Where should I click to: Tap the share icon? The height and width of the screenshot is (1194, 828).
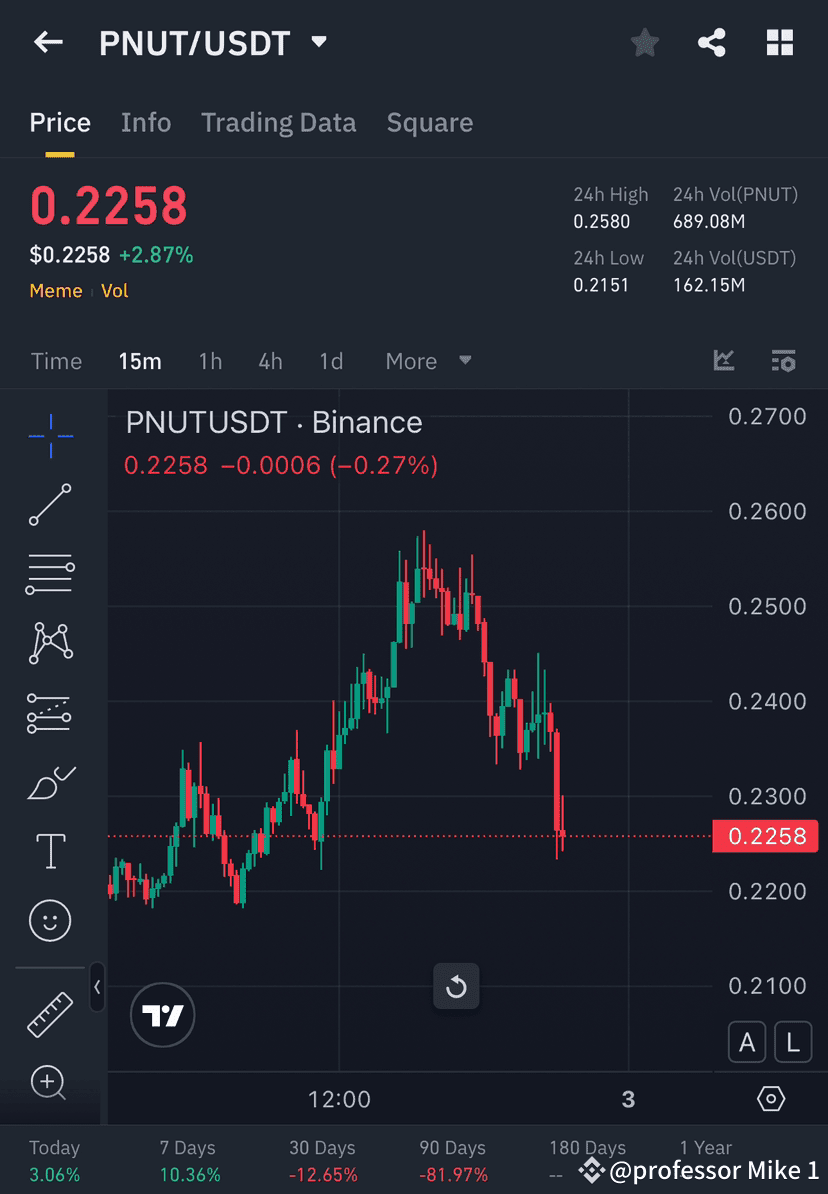pyautogui.click(x=712, y=42)
